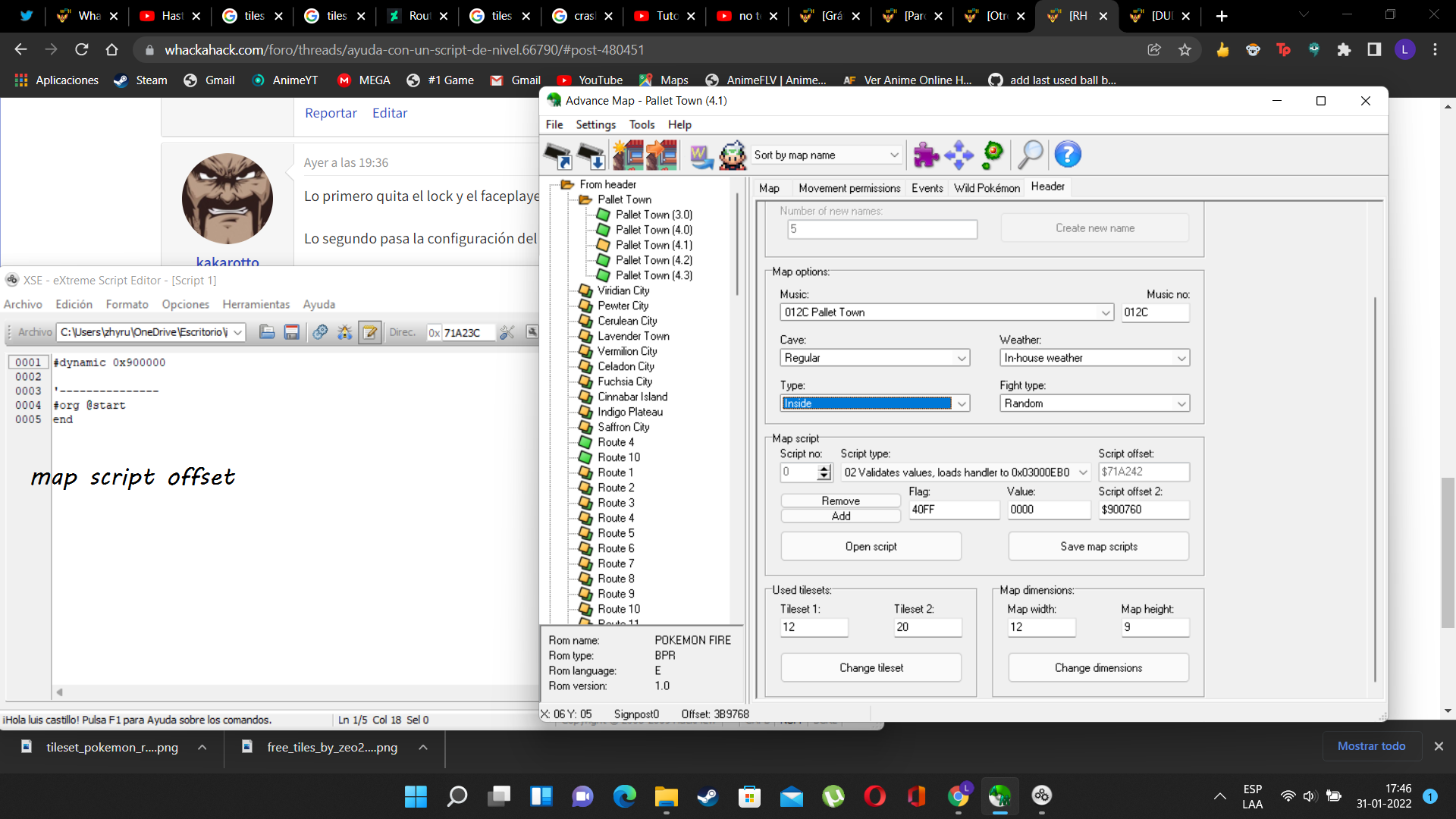1456x819 pixels.
Task: Click the purple puzzle piece icon
Action: [x=925, y=155]
